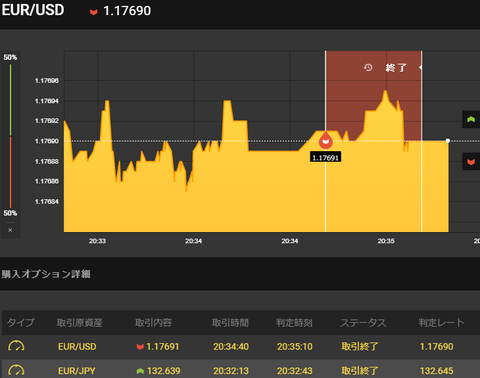Click the red Low (down) arrow button
The height and width of the screenshot is (378, 480).
click(471, 162)
